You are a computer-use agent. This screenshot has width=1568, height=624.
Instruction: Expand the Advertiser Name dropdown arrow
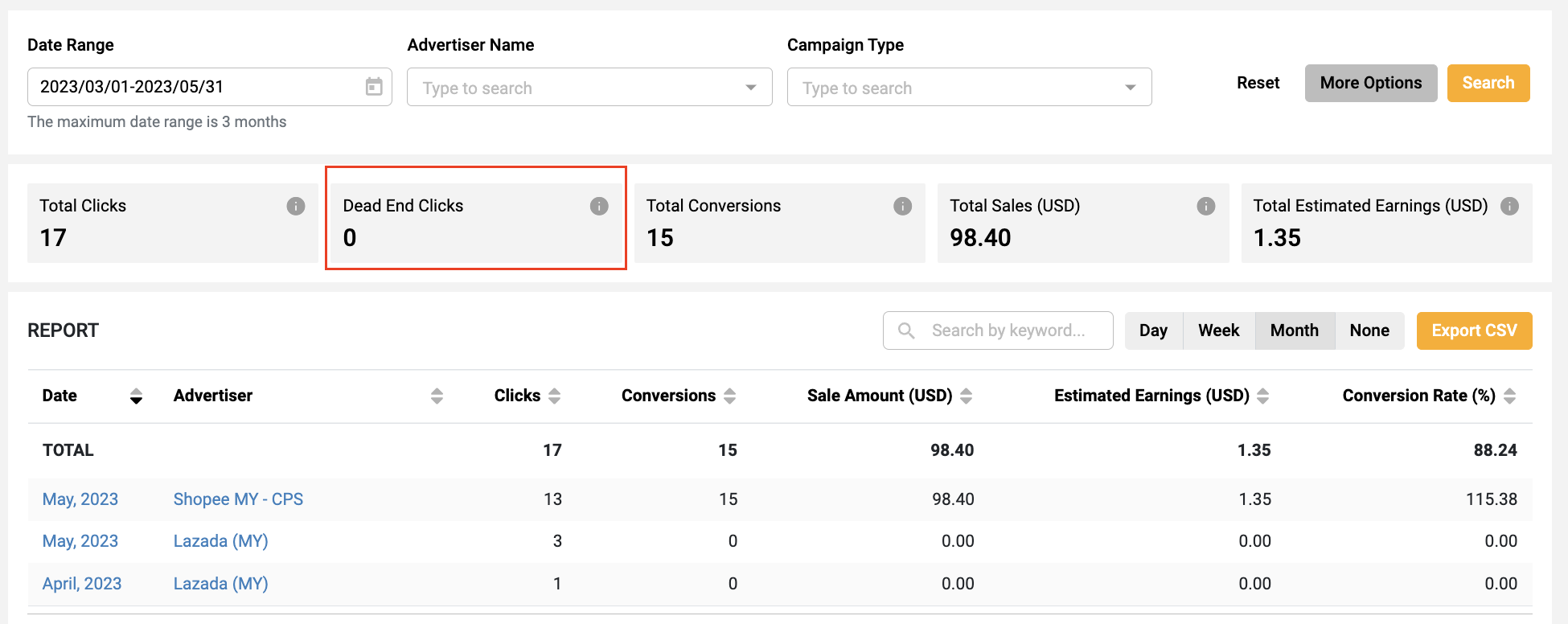(x=751, y=87)
